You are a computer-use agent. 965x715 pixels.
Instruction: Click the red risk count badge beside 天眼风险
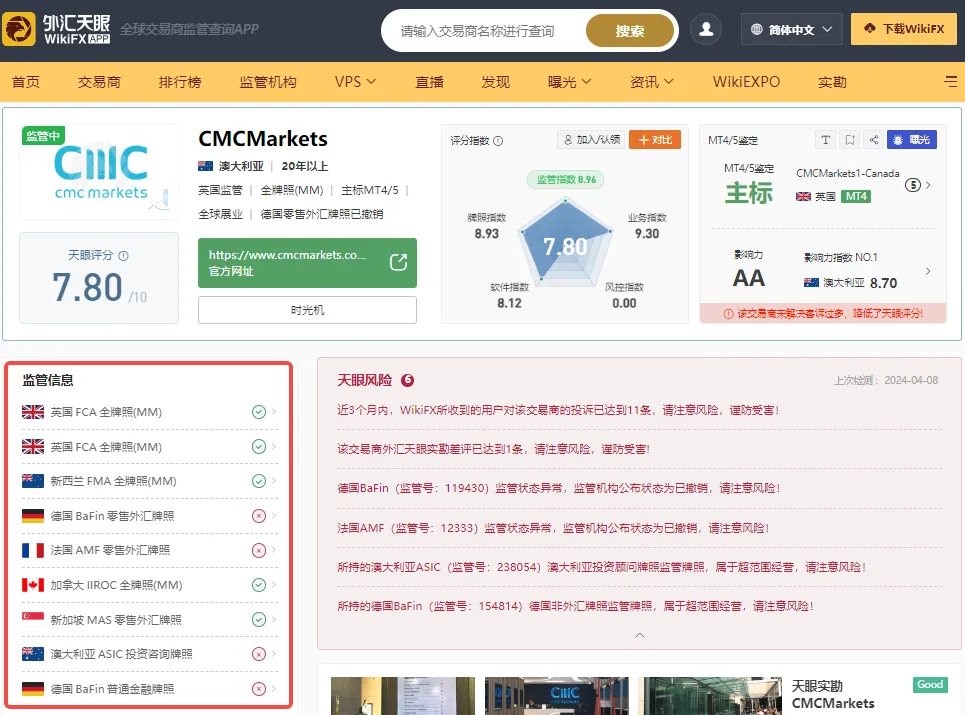coord(407,380)
